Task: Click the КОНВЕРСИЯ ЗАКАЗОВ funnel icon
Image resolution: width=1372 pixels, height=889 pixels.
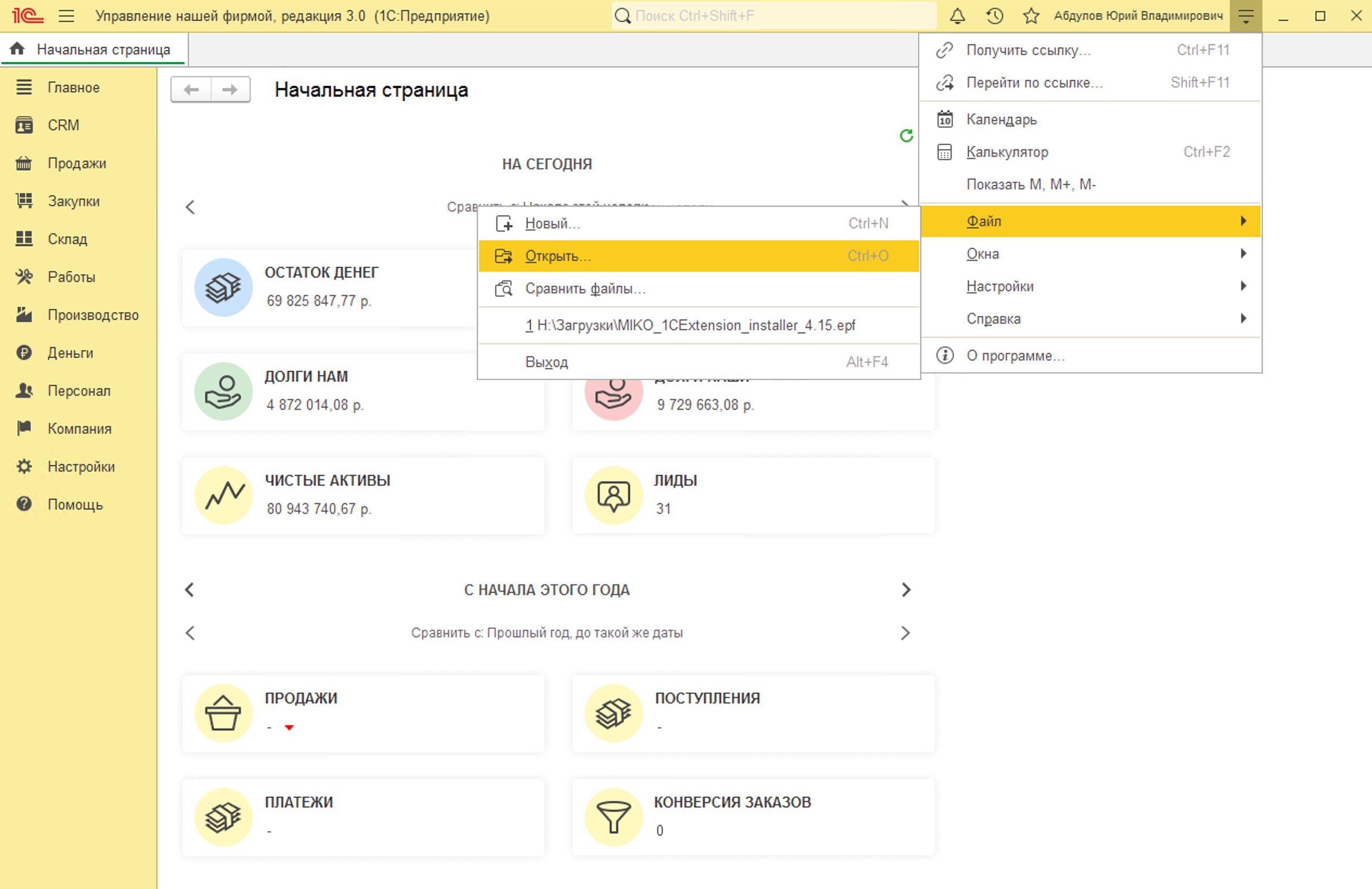Action: (x=613, y=816)
